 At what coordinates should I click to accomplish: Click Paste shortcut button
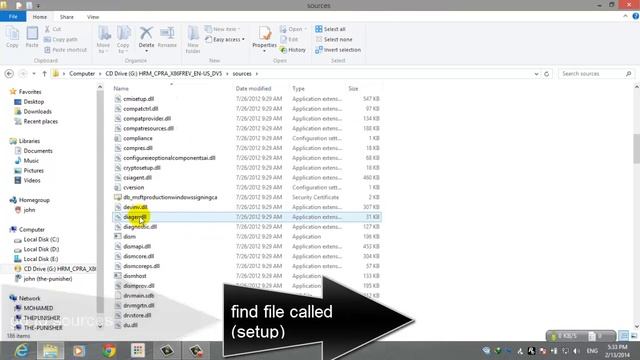click(65, 50)
